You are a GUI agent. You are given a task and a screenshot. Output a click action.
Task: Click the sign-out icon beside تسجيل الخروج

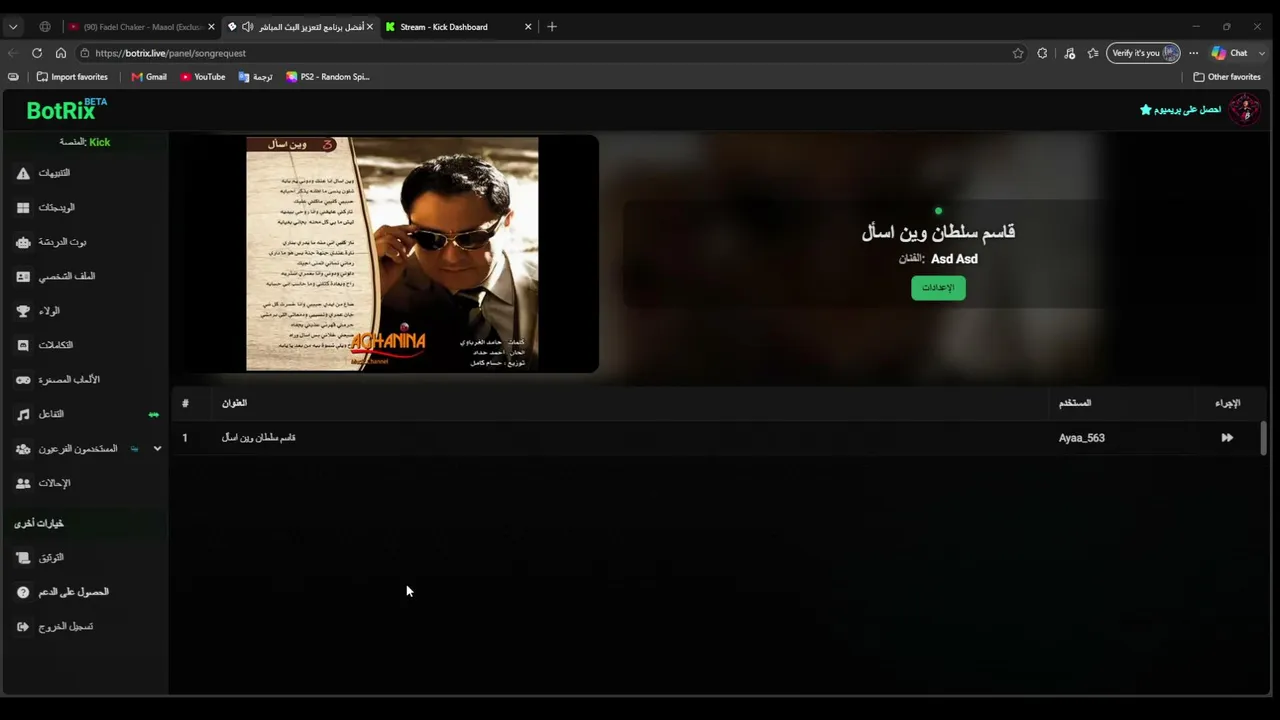point(23,627)
